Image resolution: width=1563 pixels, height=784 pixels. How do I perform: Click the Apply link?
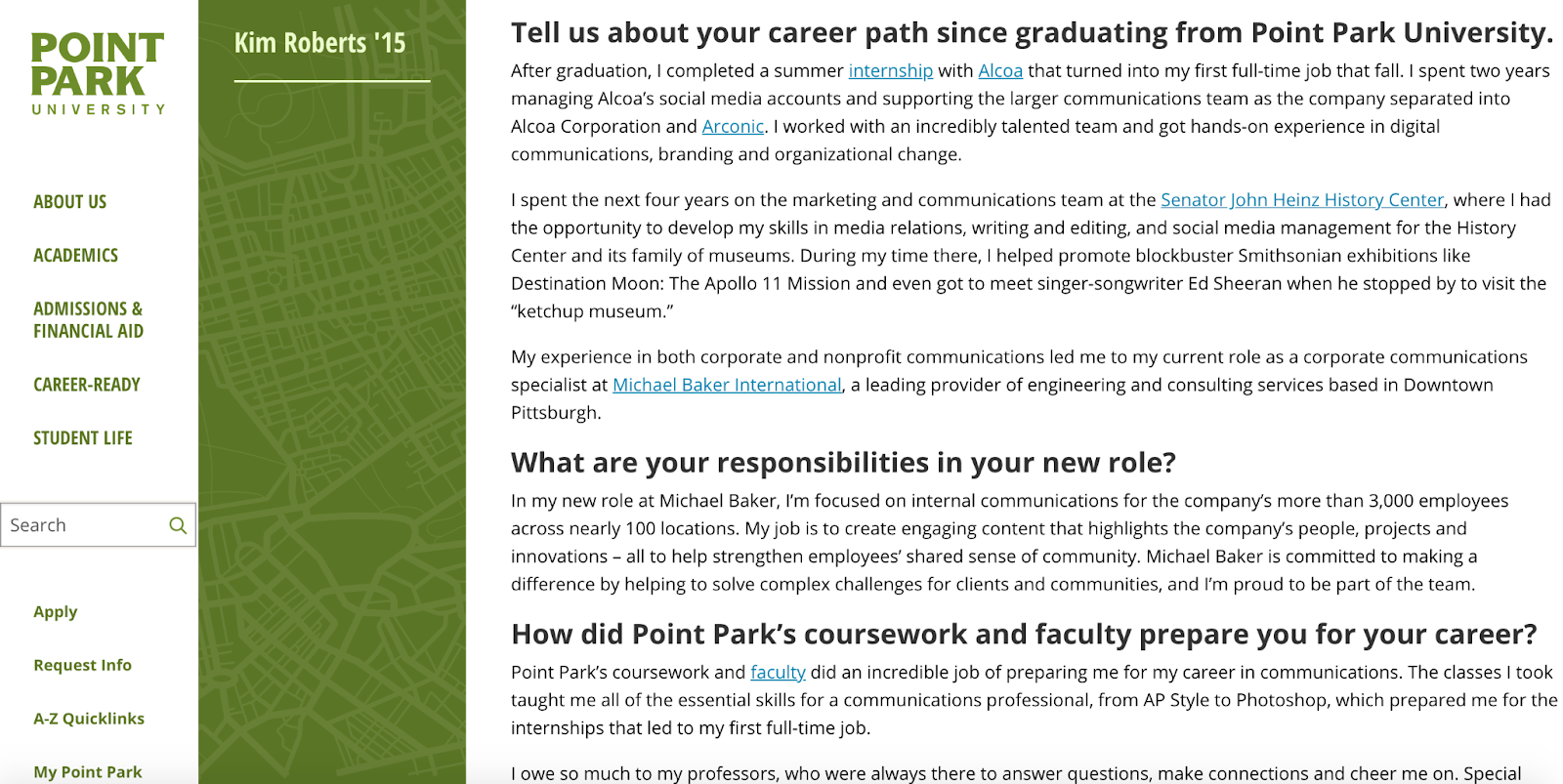pyautogui.click(x=56, y=612)
